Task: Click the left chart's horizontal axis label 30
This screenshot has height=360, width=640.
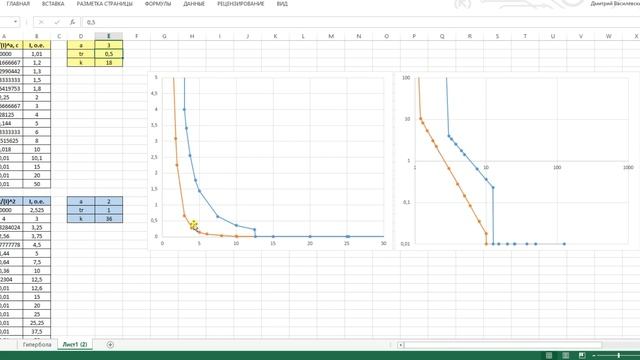Action: (383, 243)
